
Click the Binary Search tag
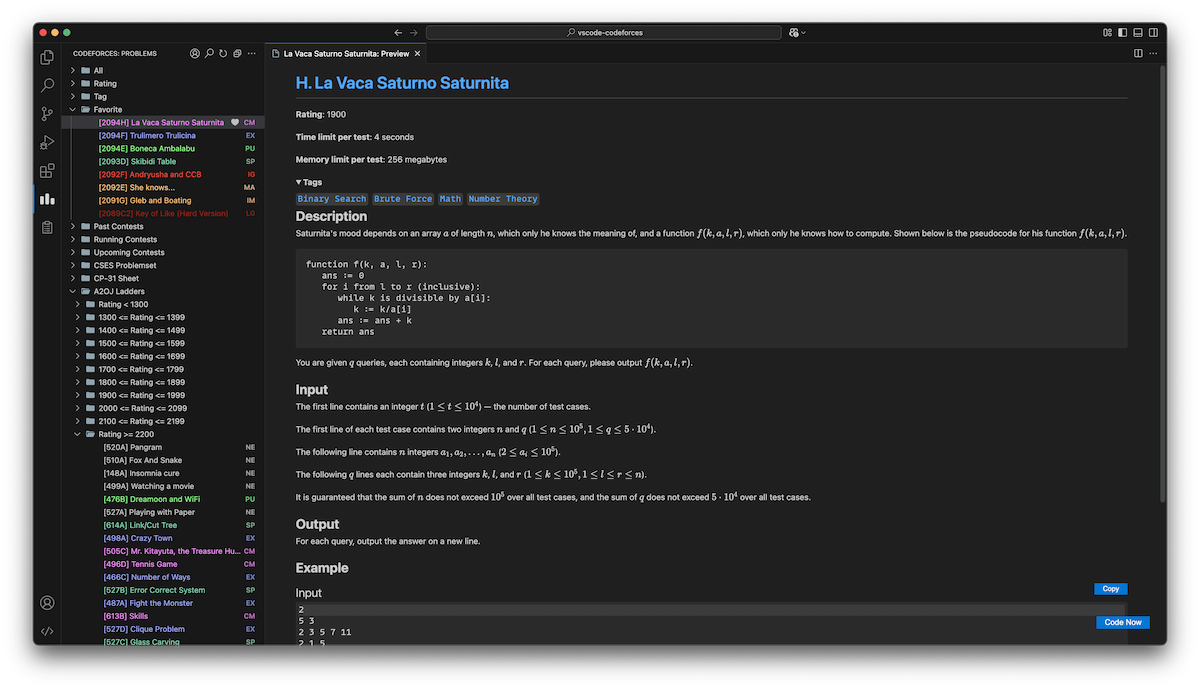point(332,199)
